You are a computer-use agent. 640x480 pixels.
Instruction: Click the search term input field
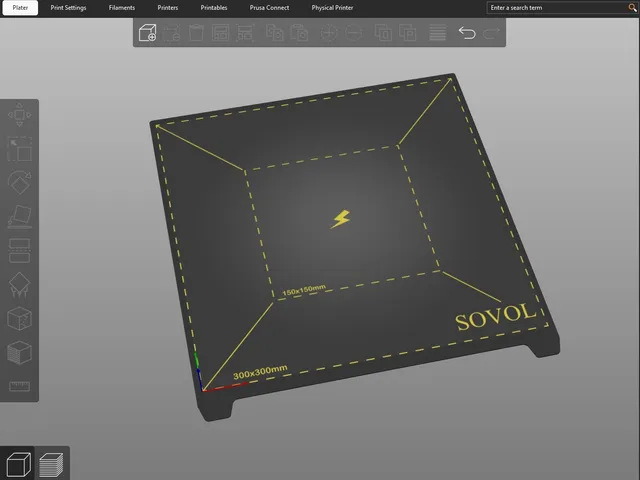pos(557,8)
